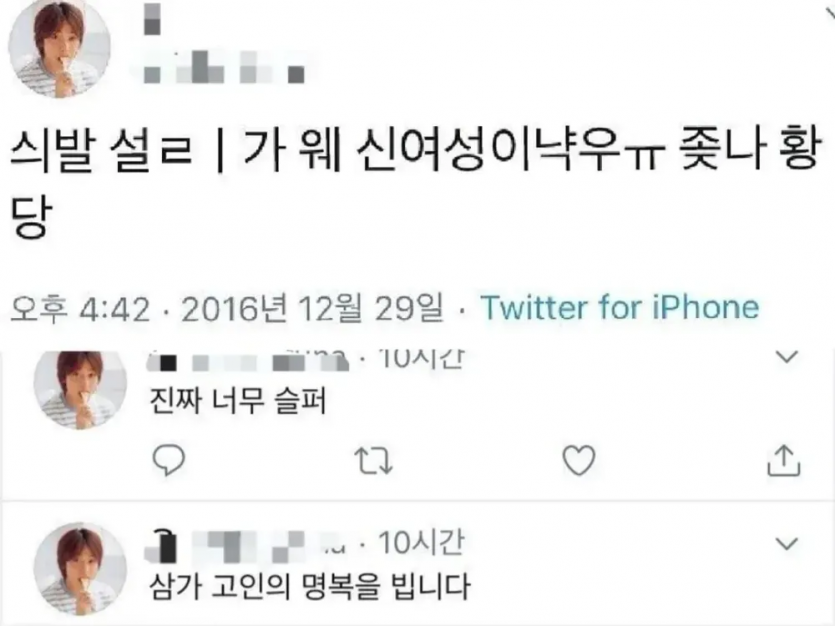Click the '오후 4:42 · 2016년 12월 29일' timestamp
Screen dimensions: 835x626
click(227, 308)
